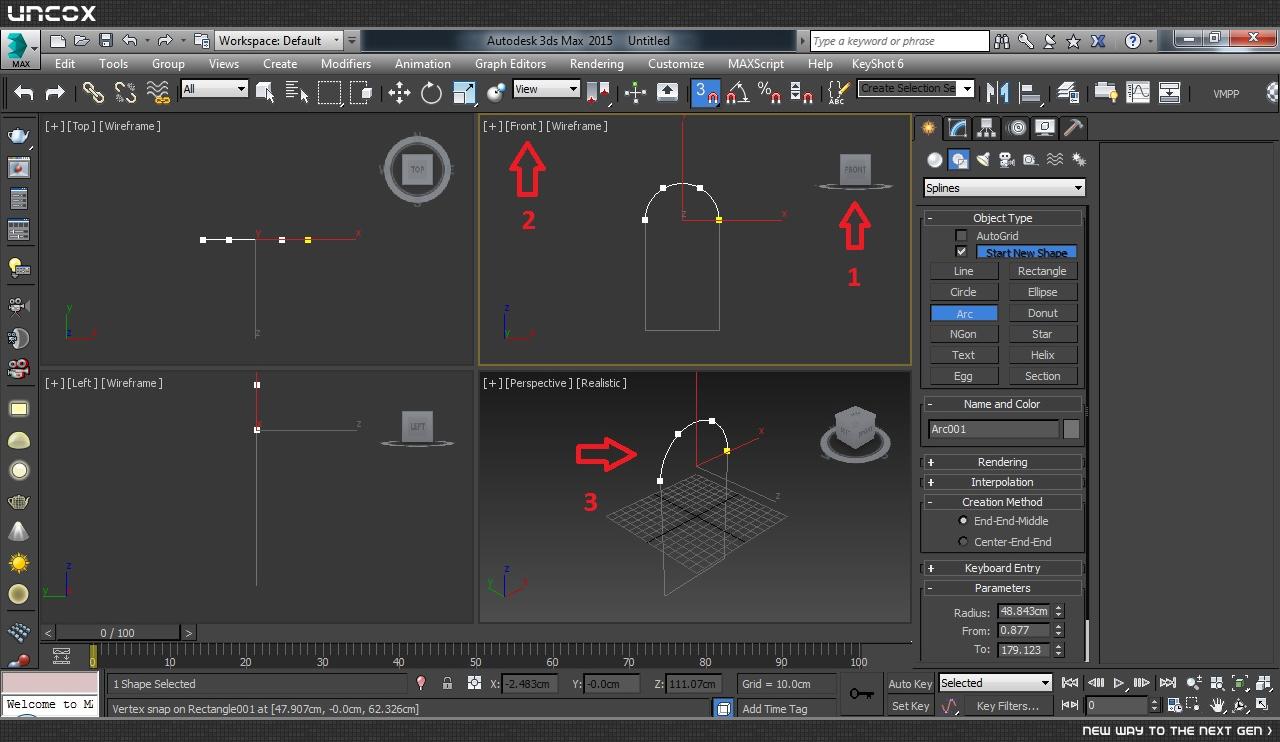The height and width of the screenshot is (742, 1280).
Task: Click the Redo arrow in main toolbar
Action: point(56,93)
